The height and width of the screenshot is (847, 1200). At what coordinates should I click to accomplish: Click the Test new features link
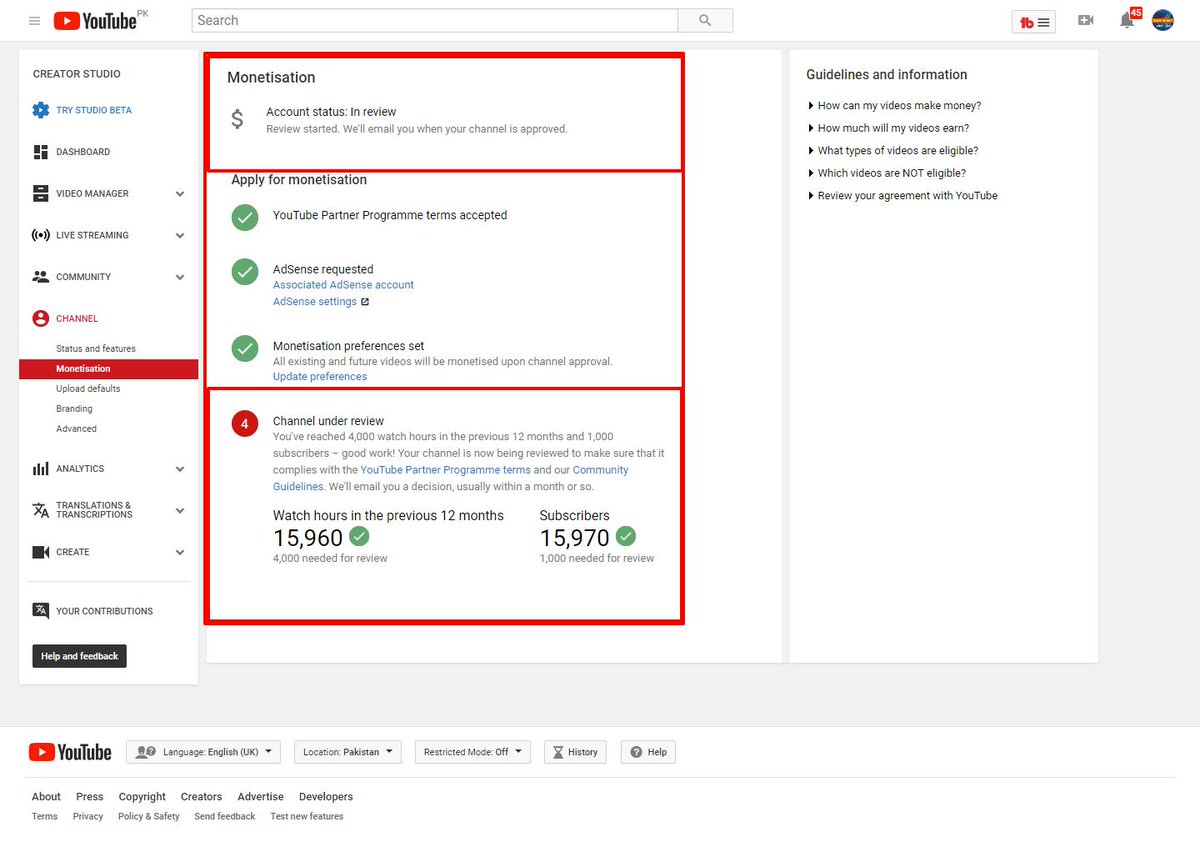[x=307, y=817]
